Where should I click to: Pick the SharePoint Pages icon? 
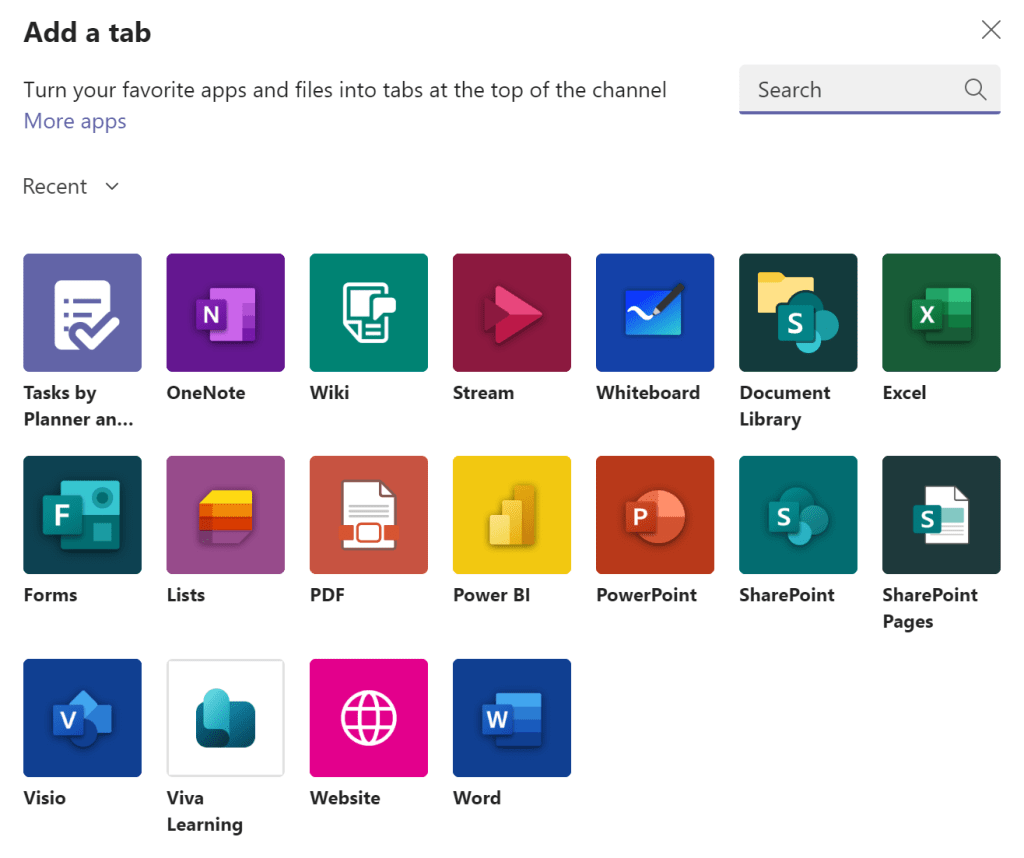pos(940,515)
